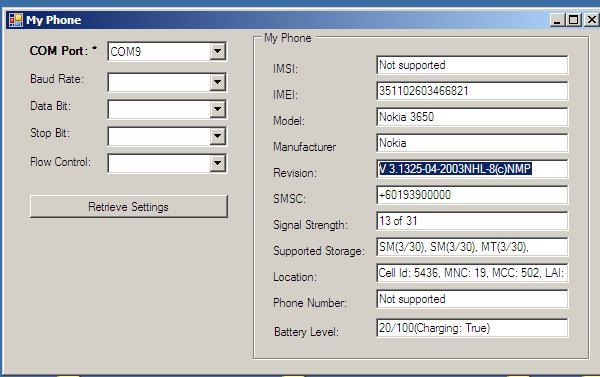Click the Battery Level label
600x377 pixels.
click(307, 332)
